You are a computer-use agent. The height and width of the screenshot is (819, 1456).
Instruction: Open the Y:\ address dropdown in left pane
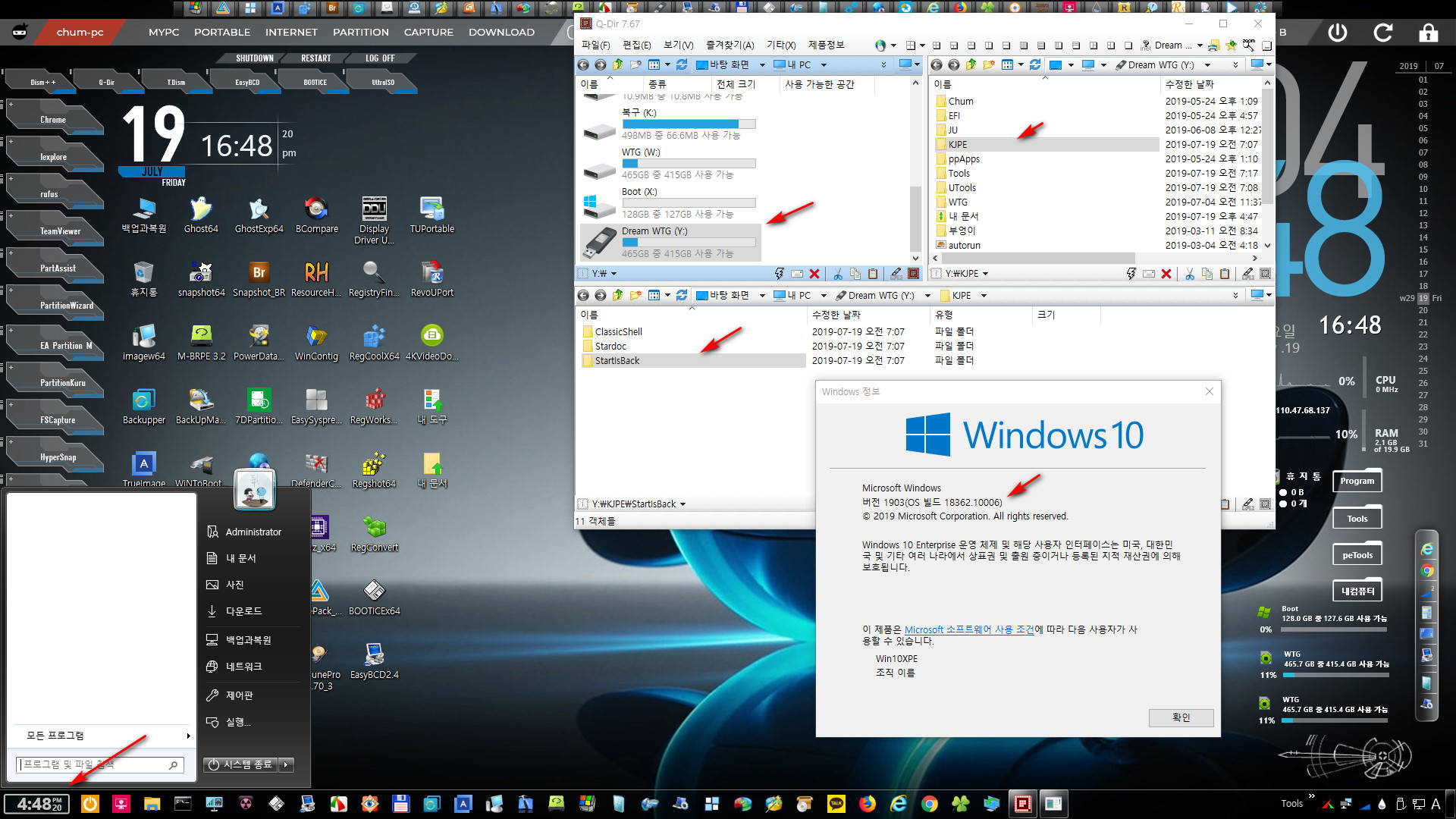click(x=613, y=274)
